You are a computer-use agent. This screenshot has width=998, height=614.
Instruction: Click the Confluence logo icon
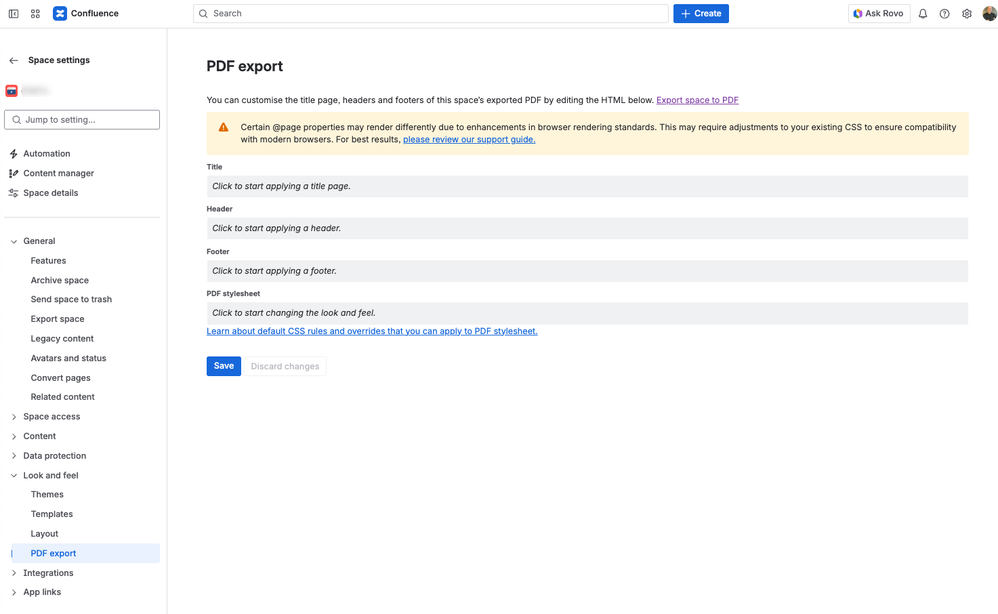pos(60,13)
